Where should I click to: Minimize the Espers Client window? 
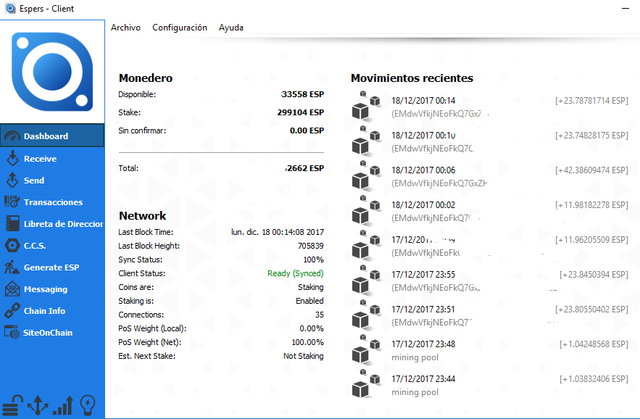[x=625, y=8]
